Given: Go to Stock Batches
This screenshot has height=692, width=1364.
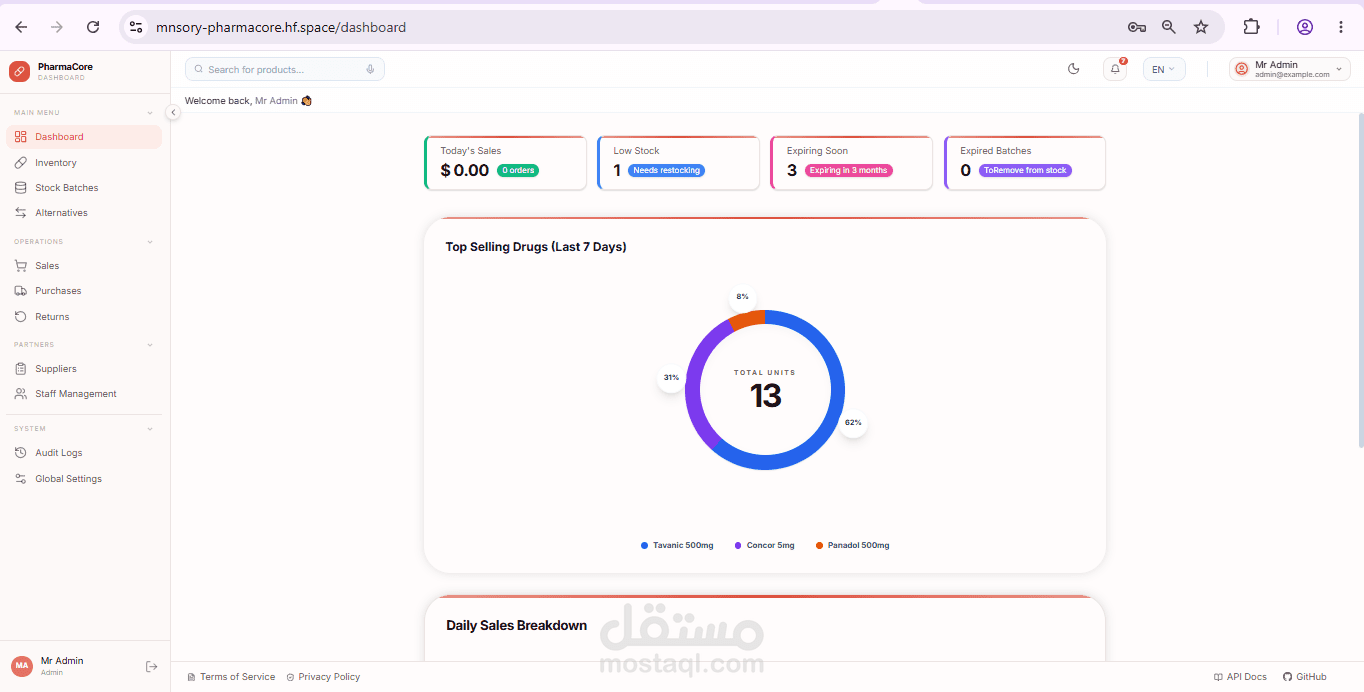Looking at the screenshot, I should (x=84, y=188).
